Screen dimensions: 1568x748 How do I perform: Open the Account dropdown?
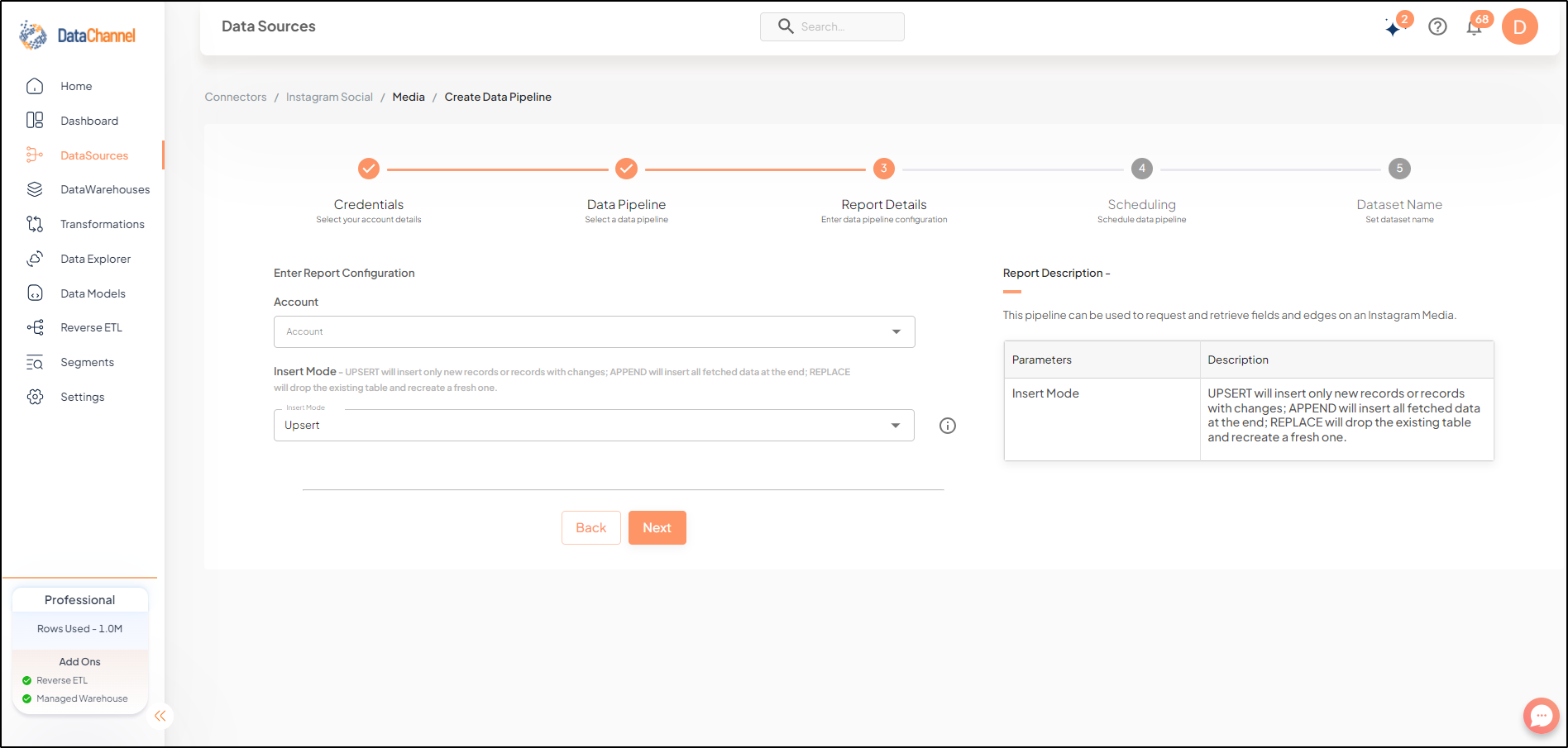[x=594, y=331]
